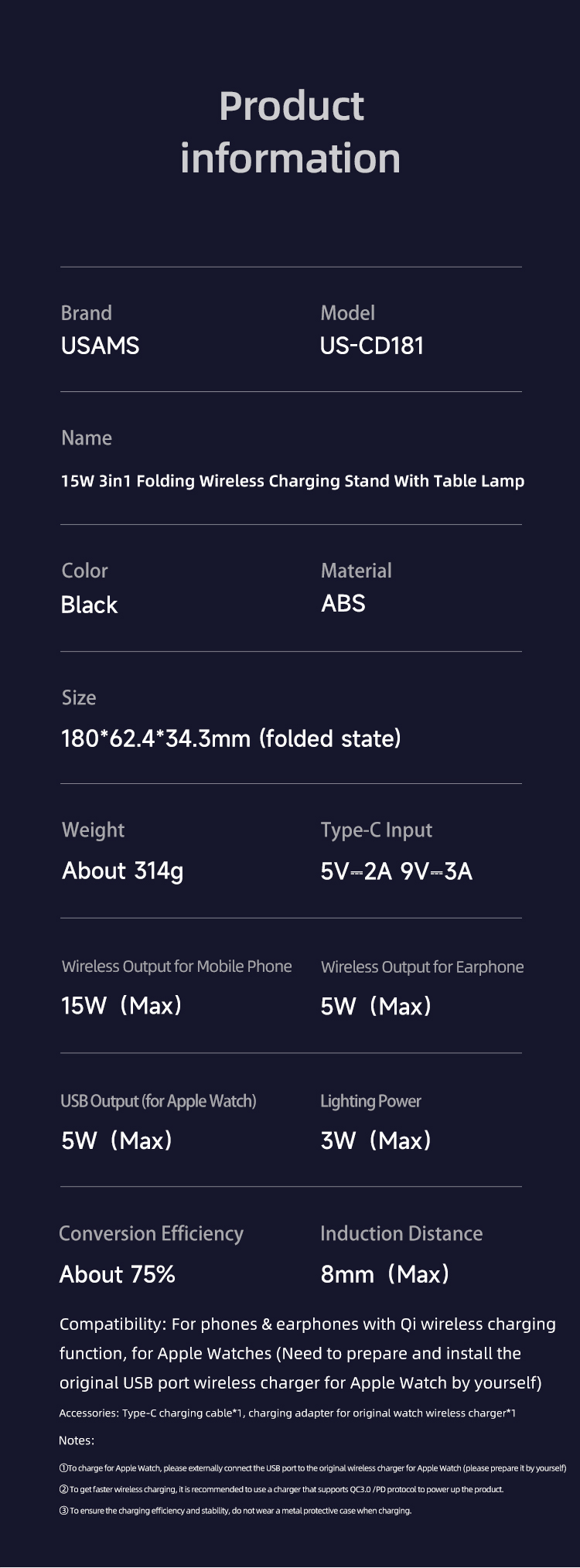Click the About 75% conversion efficiency value
The height and width of the screenshot is (1568, 580).
pyautogui.click(x=118, y=1274)
